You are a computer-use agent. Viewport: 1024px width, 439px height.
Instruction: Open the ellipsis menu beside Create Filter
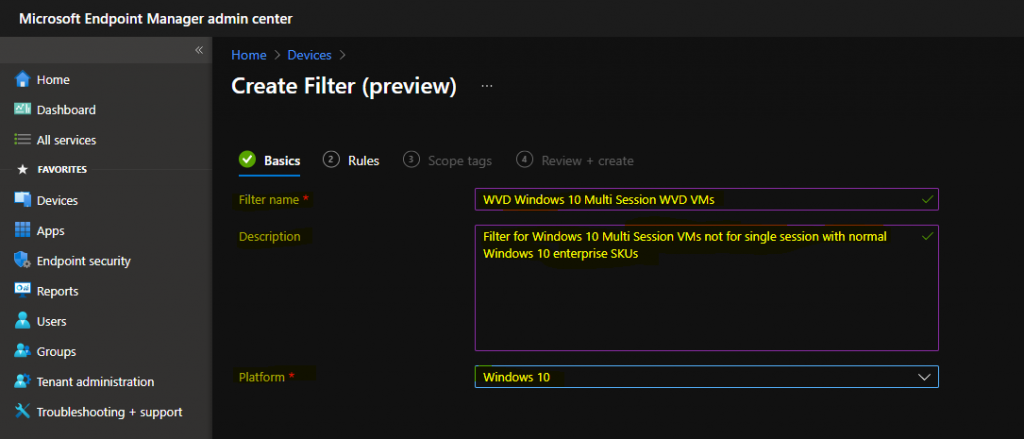pyautogui.click(x=487, y=87)
